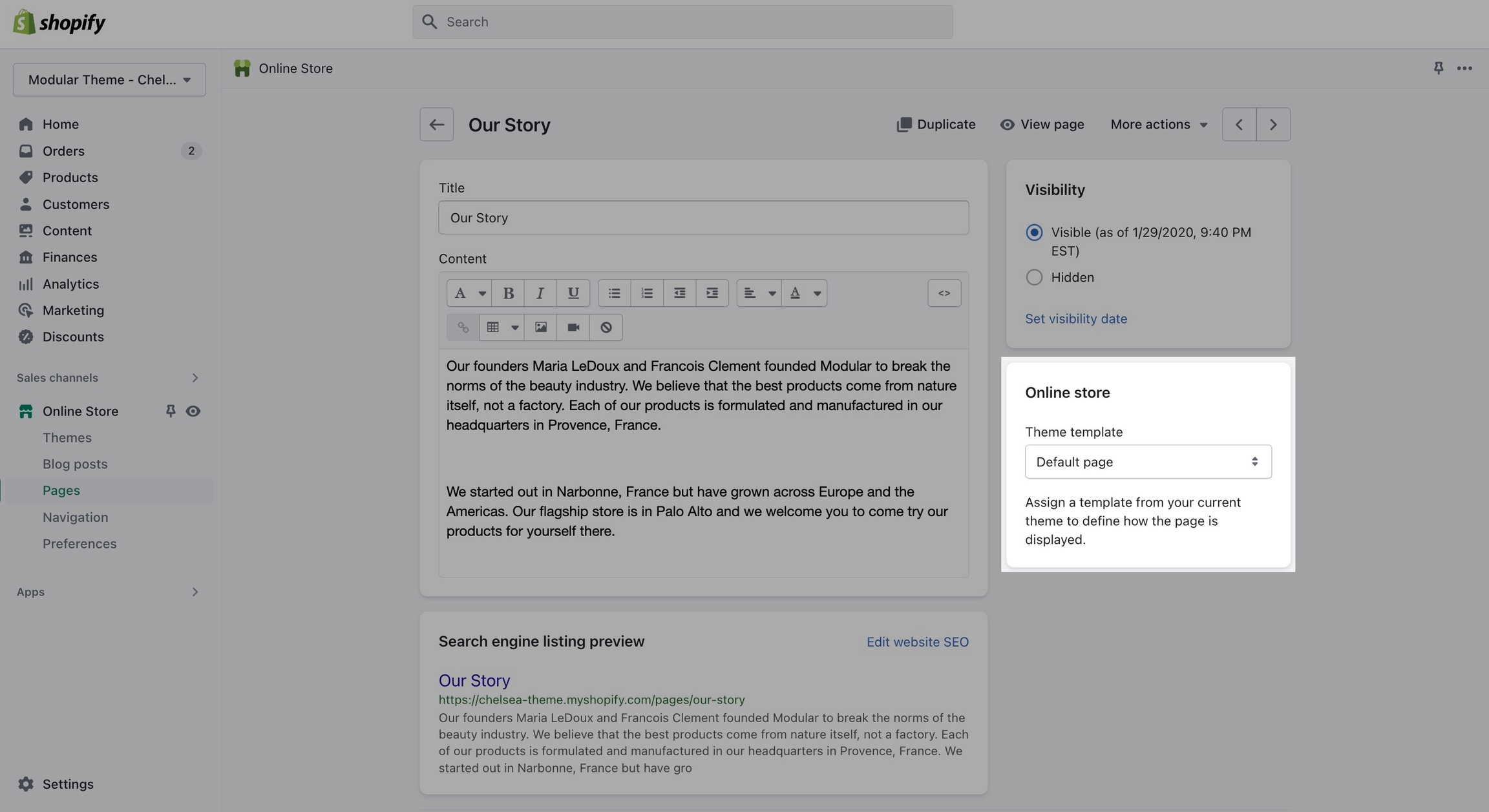
Task: Click the eye icon beside Online Store
Action: [193, 411]
